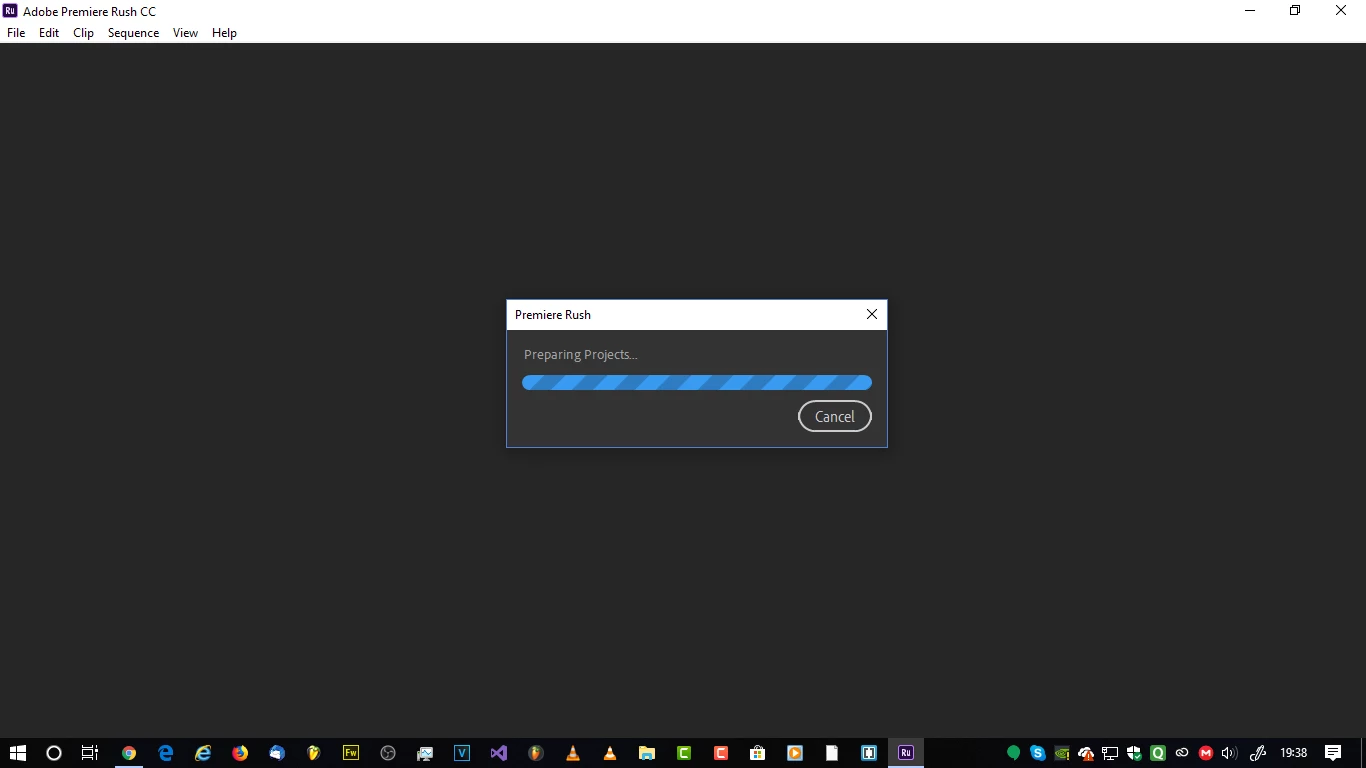Open the cloud warning tray icon
The height and width of the screenshot is (768, 1366).
[x=1086, y=753]
